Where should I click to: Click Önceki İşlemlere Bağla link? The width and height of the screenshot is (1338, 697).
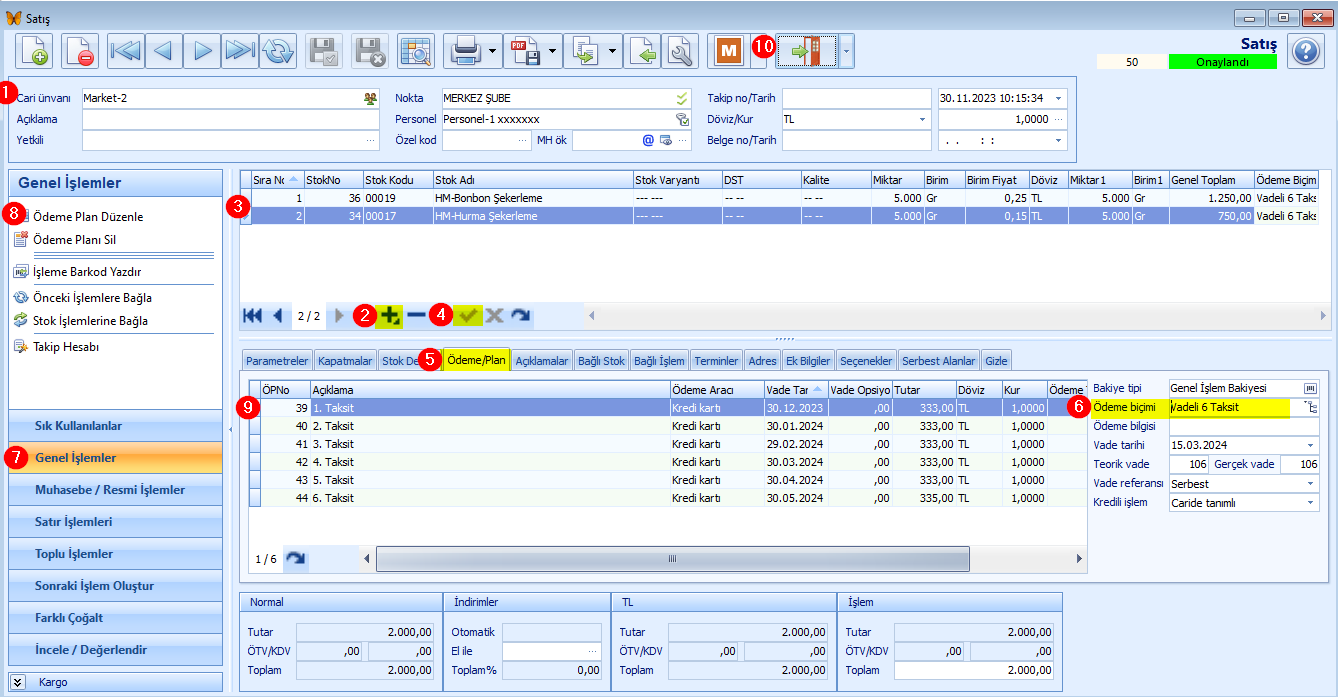click(x=92, y=297)
